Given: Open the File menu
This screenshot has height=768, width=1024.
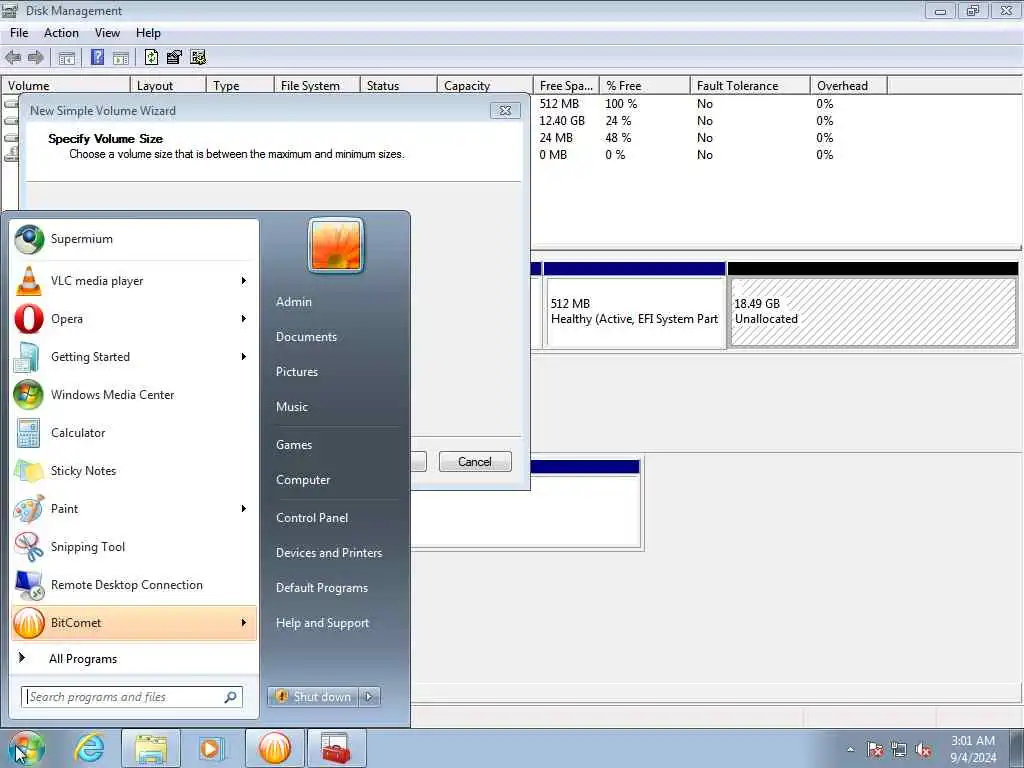Looking at the screenshot, I should pos(19,33).
